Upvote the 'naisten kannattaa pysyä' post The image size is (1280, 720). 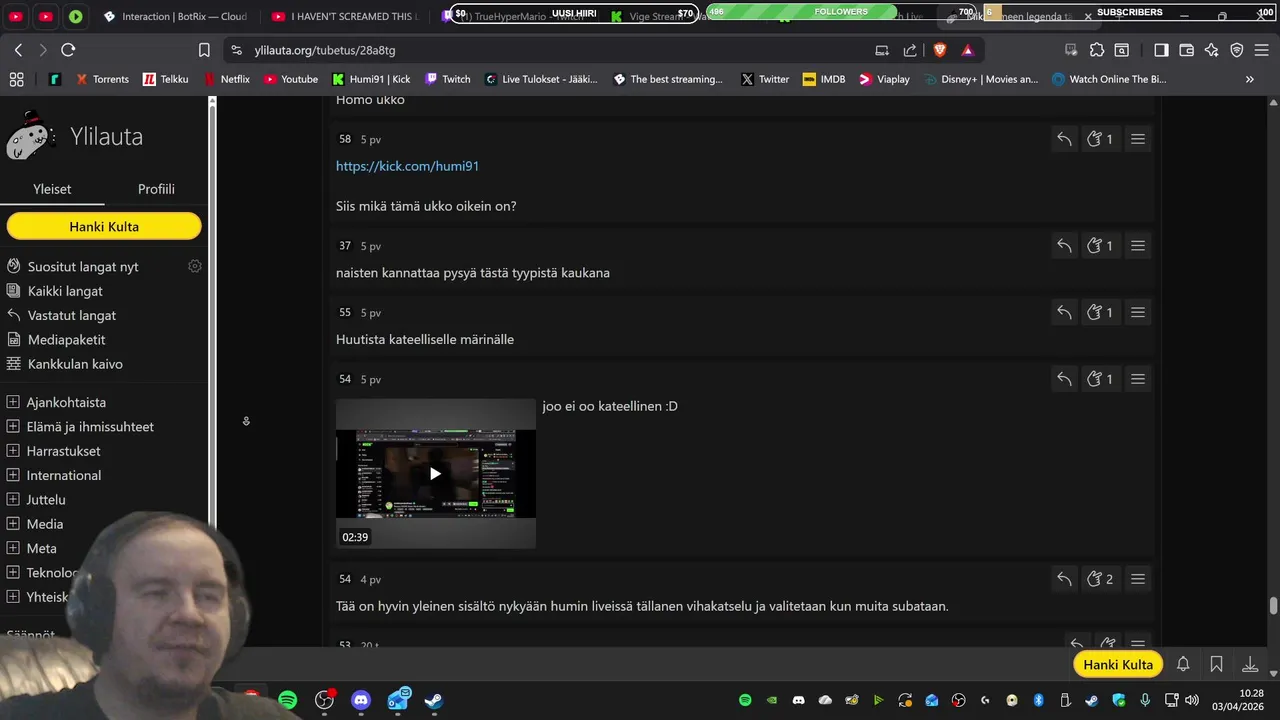click(1100, 246)
